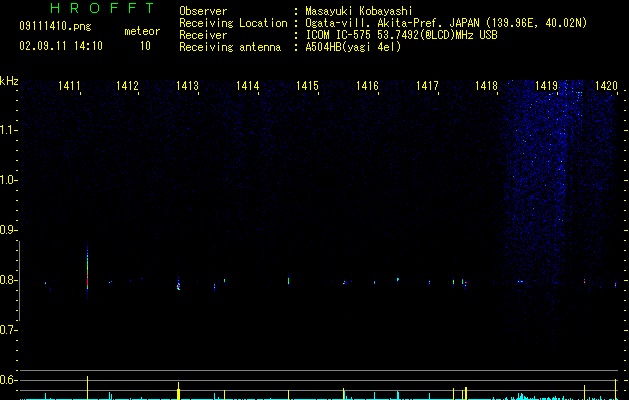
Task: Click the date stamp 02.09.11 14:10
Action: [61, 46]
